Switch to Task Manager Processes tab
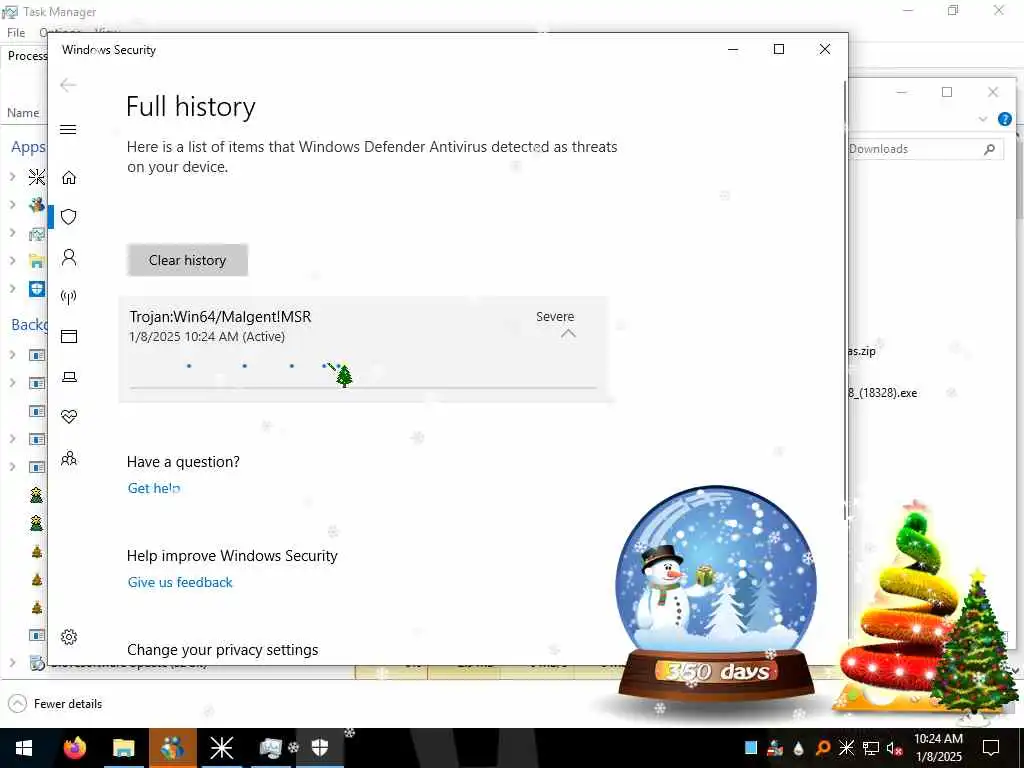The height and width of the screenshot is (768, 1024). tap(26, 56)
